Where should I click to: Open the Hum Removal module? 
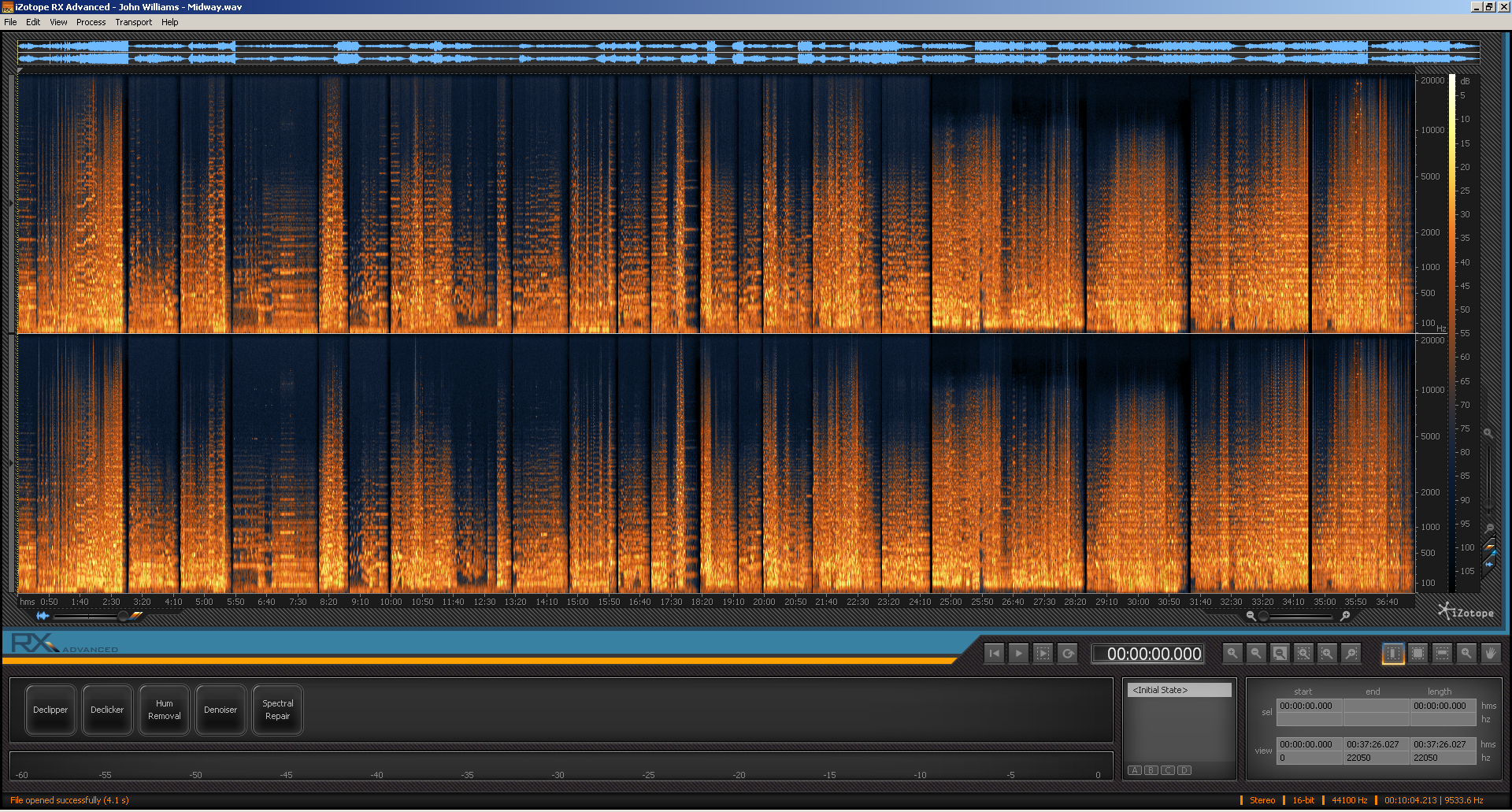tap(164, 710)
